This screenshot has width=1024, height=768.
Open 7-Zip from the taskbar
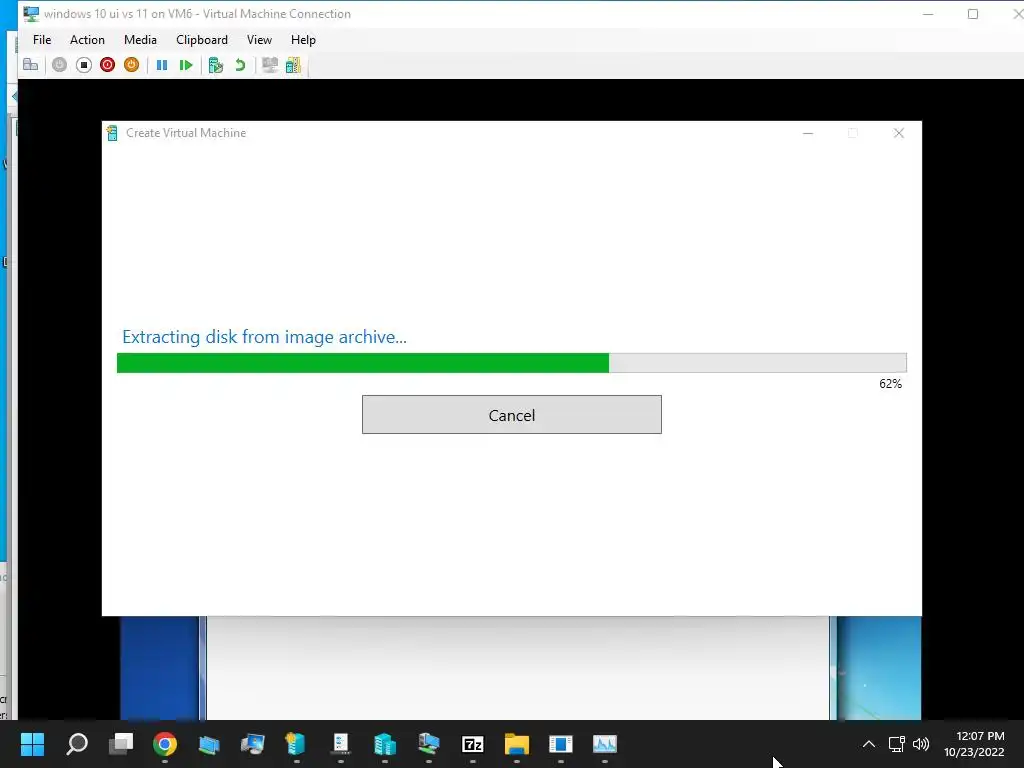[473, 744]
